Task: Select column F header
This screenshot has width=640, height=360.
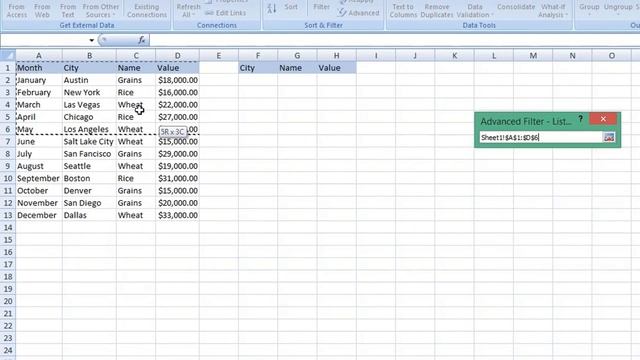Action: click(x=258, y=56)
